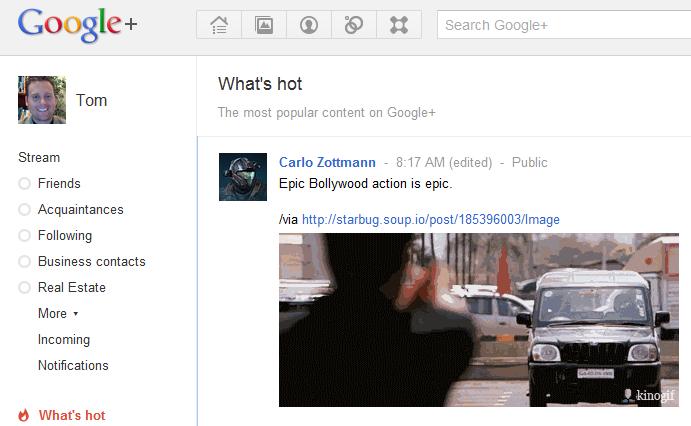Focus the Search Google+ field
The width and height of the screenshot is (691, 426).
564,25
